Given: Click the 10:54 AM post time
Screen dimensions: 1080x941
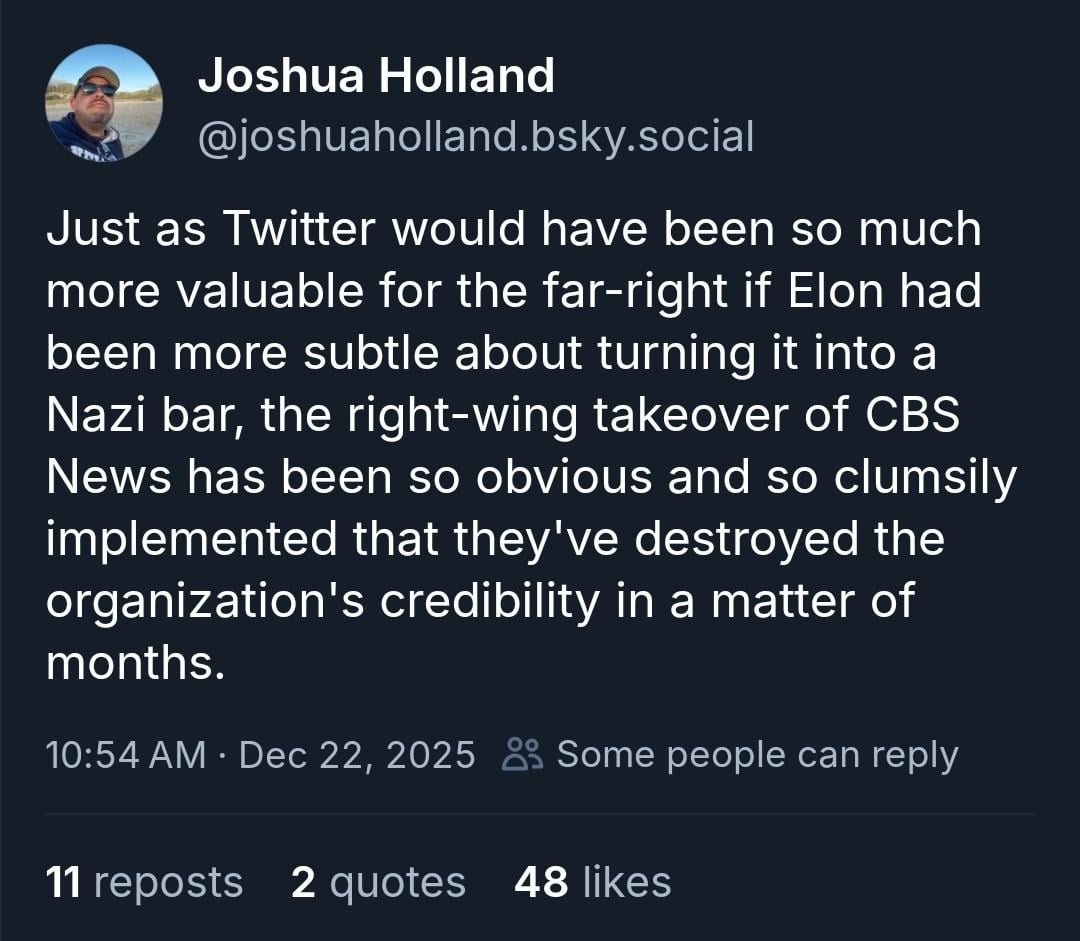Looking at the screenshot, I should point(126,754).
